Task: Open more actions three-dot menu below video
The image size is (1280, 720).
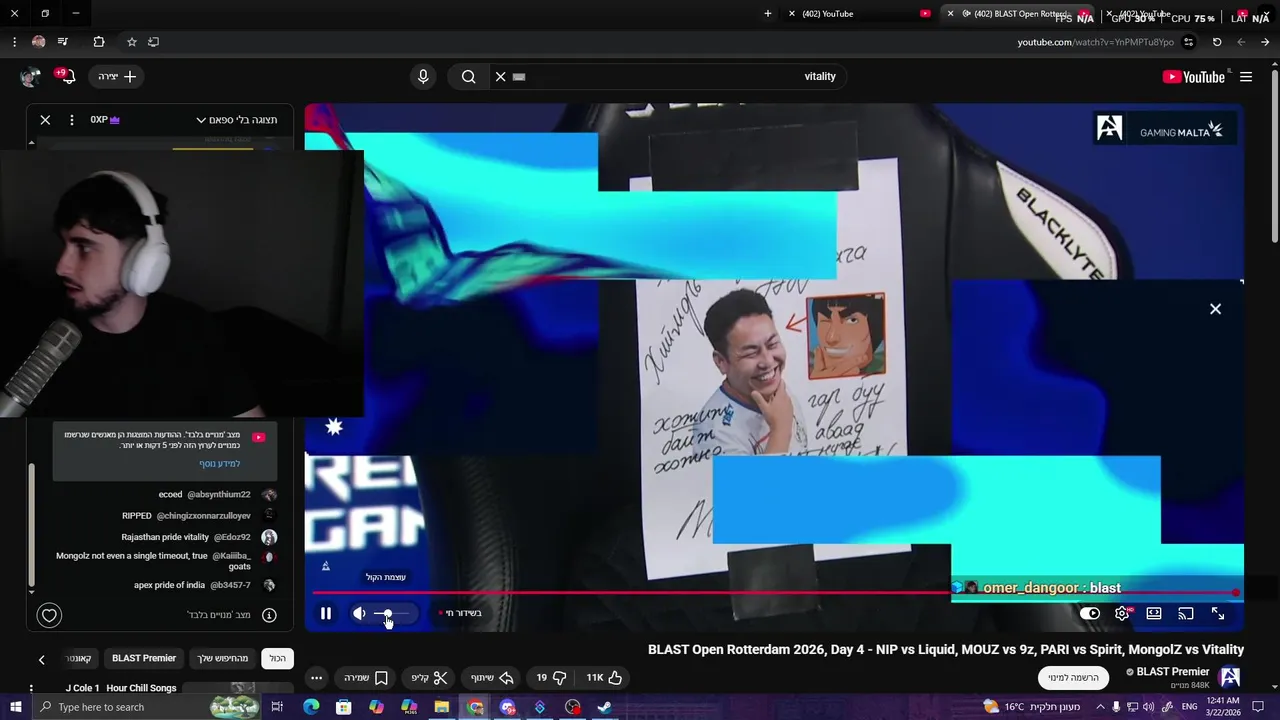Action: [316, 677]
